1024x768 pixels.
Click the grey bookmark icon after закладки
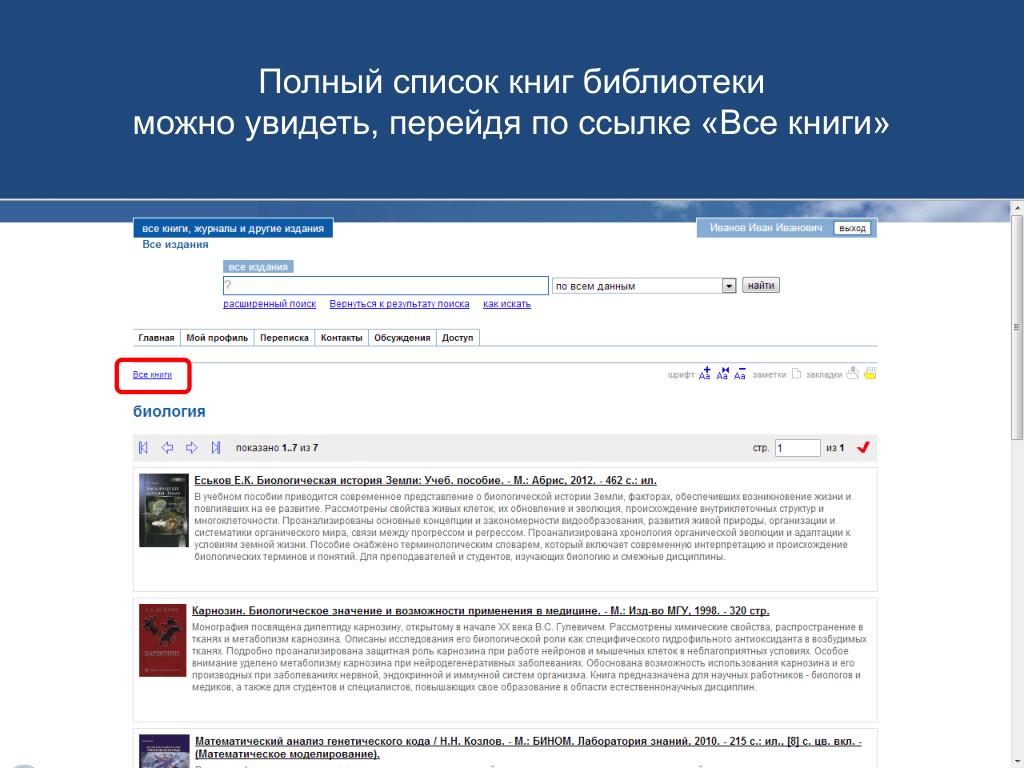pyautogui.click(x=852, y=374)
